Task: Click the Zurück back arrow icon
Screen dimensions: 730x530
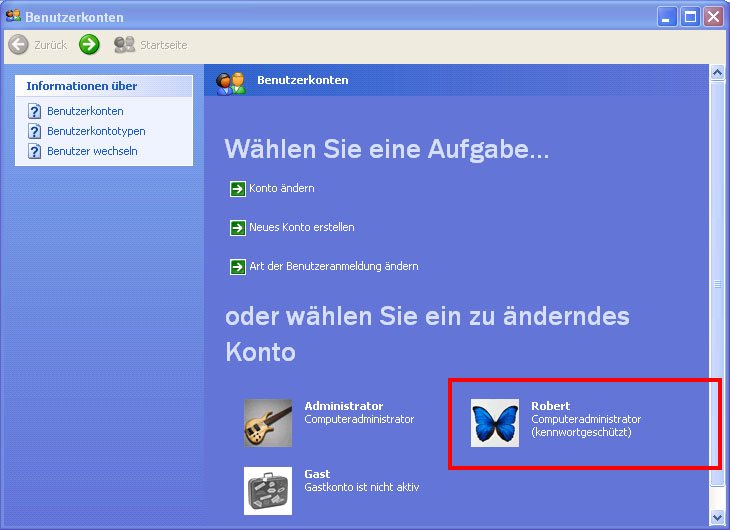Action: (x=18, y=44)
